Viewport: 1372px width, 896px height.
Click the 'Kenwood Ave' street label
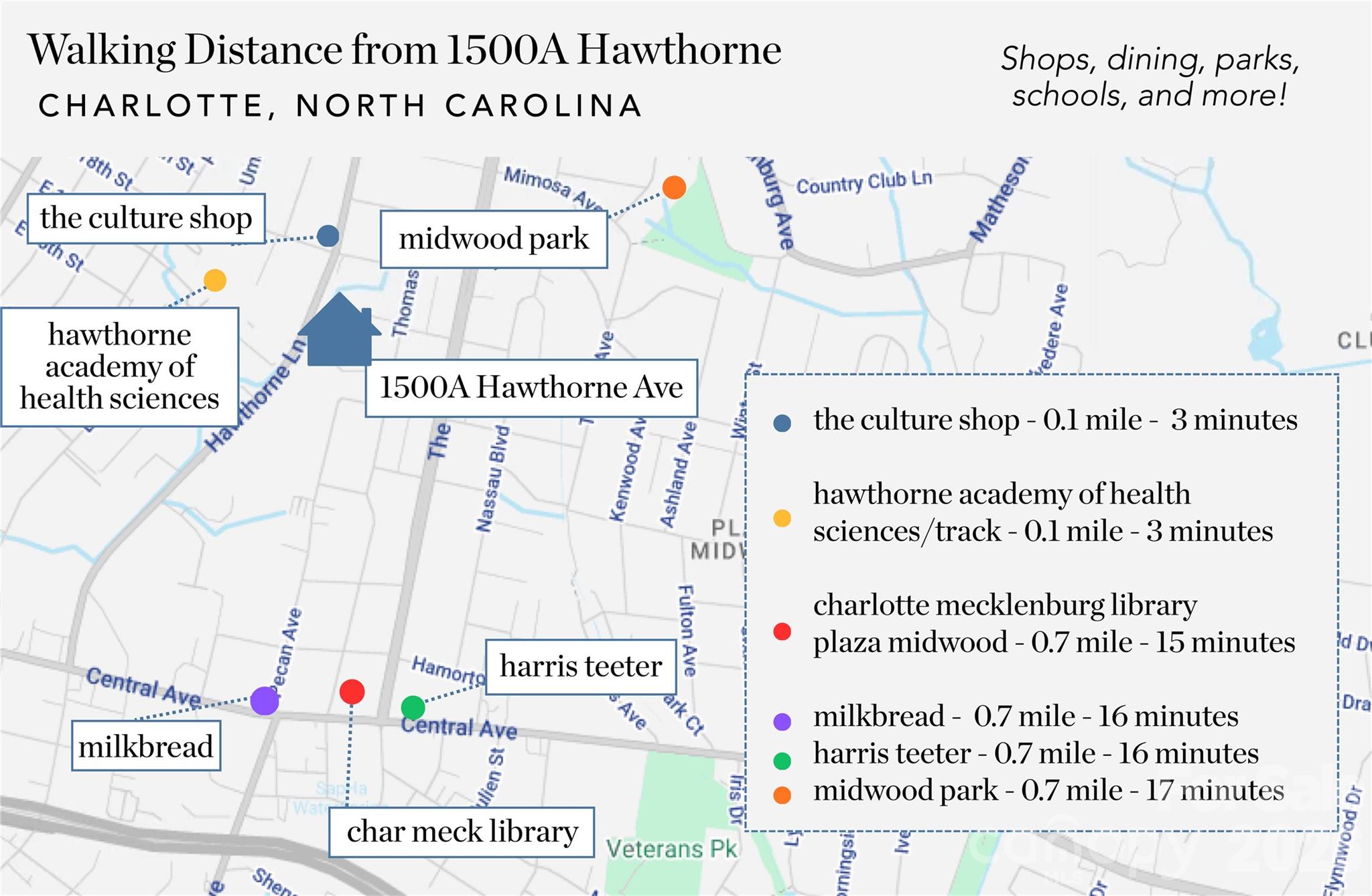click(x=627, y=469)
